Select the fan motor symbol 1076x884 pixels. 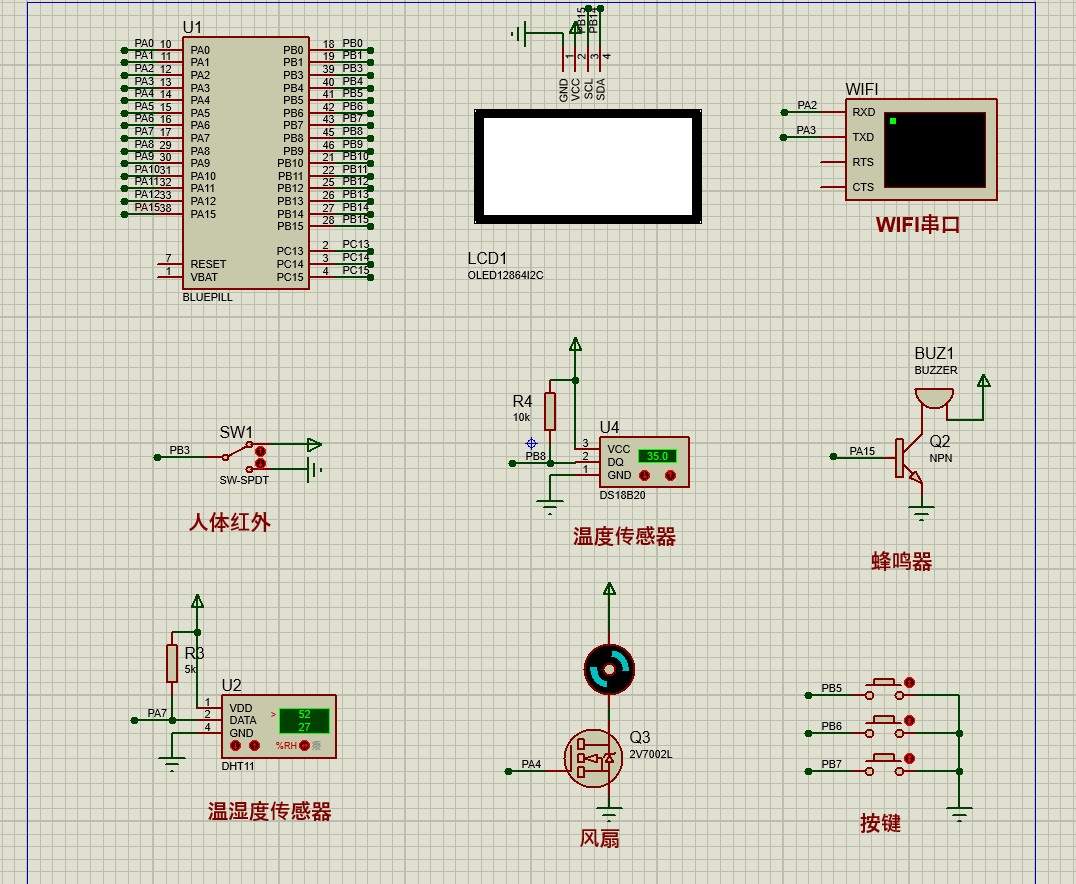coord(609,669)
